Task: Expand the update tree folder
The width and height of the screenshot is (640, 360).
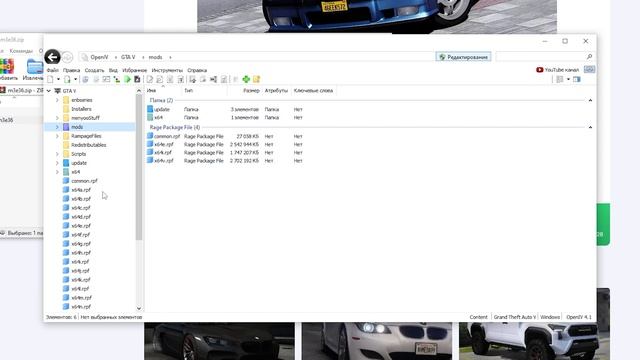Action: (x=57, y=163)
